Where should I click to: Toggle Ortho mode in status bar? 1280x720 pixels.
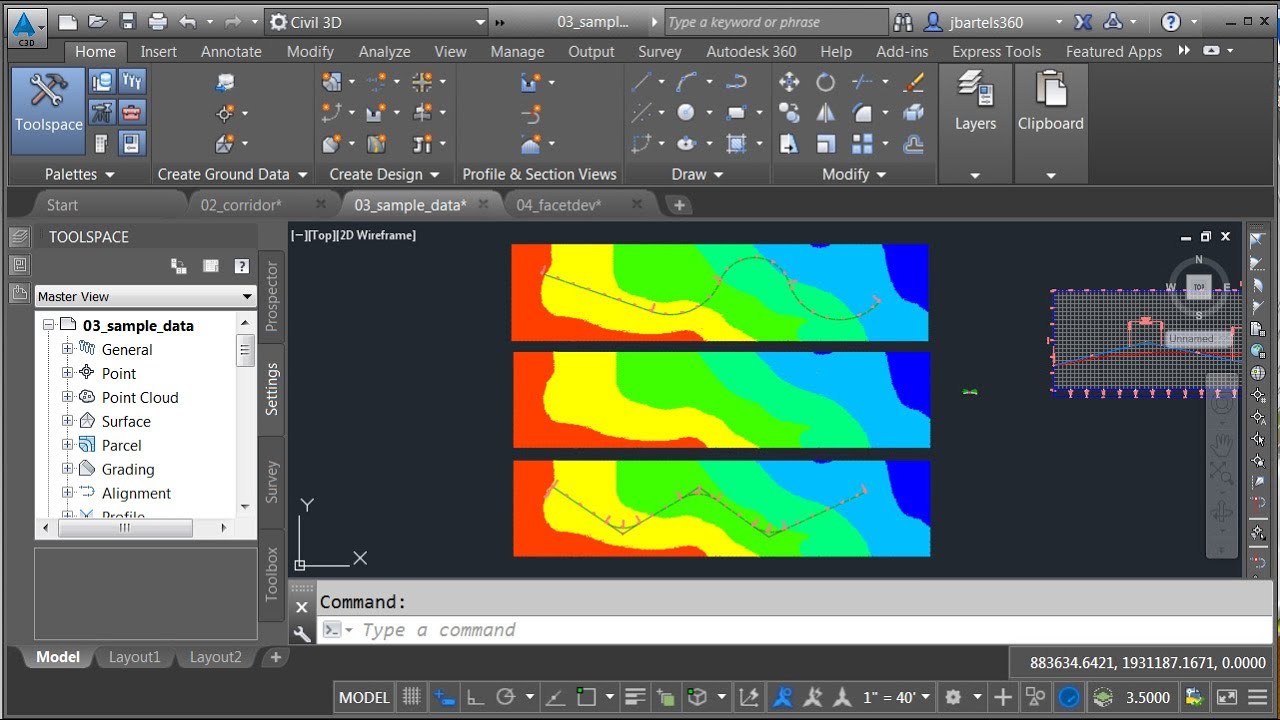click(x=476, y=697)
